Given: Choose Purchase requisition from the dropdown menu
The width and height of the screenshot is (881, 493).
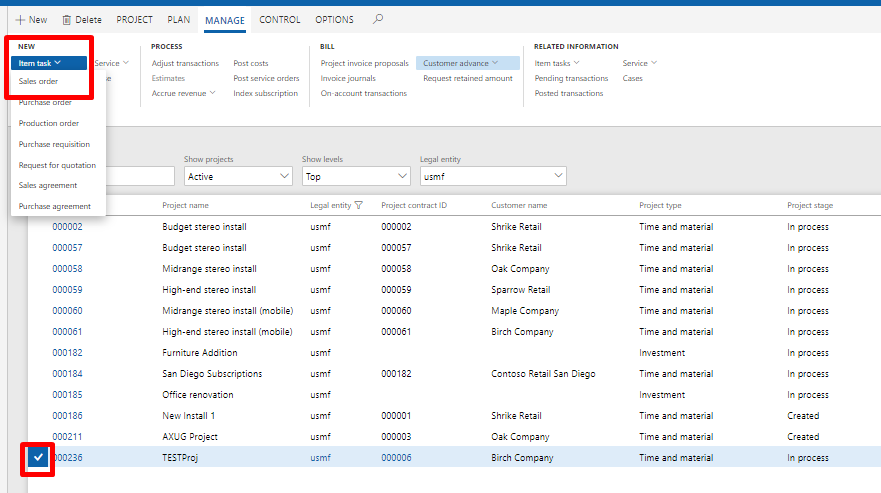Looking at the screenshot, I should (x=54, y=144).
